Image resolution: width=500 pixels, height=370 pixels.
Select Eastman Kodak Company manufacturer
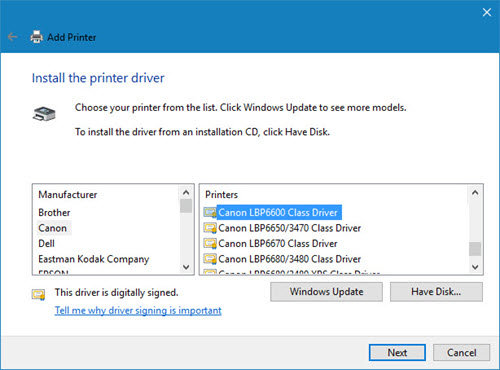point(94,259)
